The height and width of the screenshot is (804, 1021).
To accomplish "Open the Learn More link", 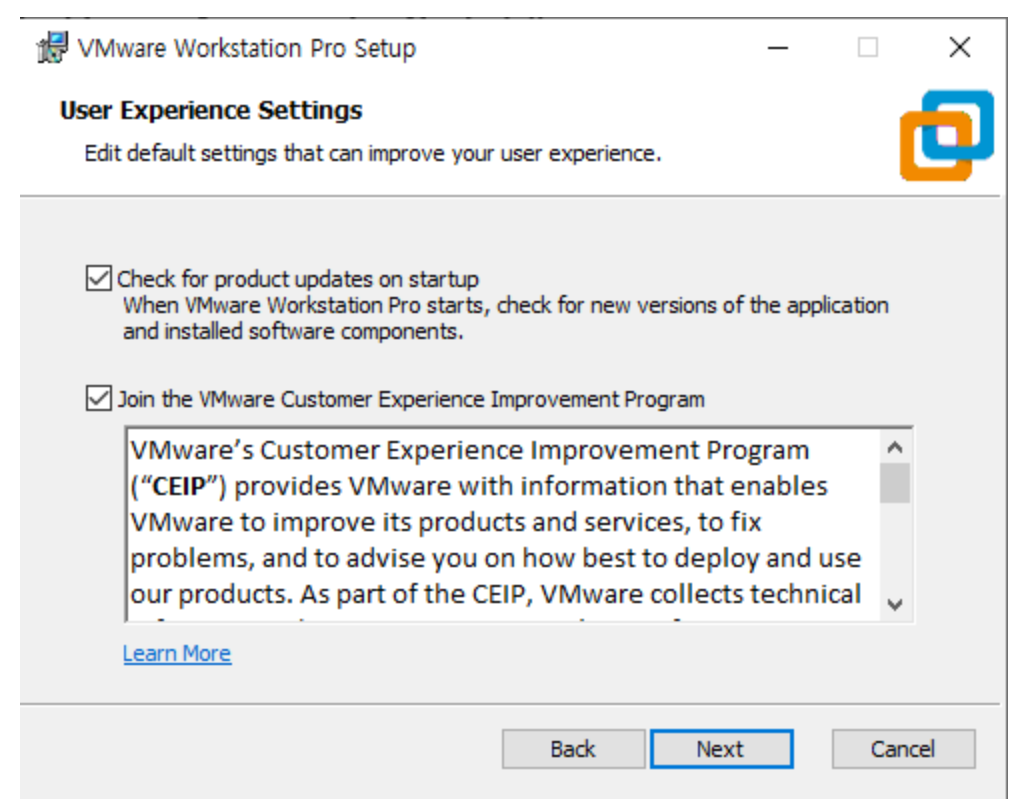I will 177,653.
